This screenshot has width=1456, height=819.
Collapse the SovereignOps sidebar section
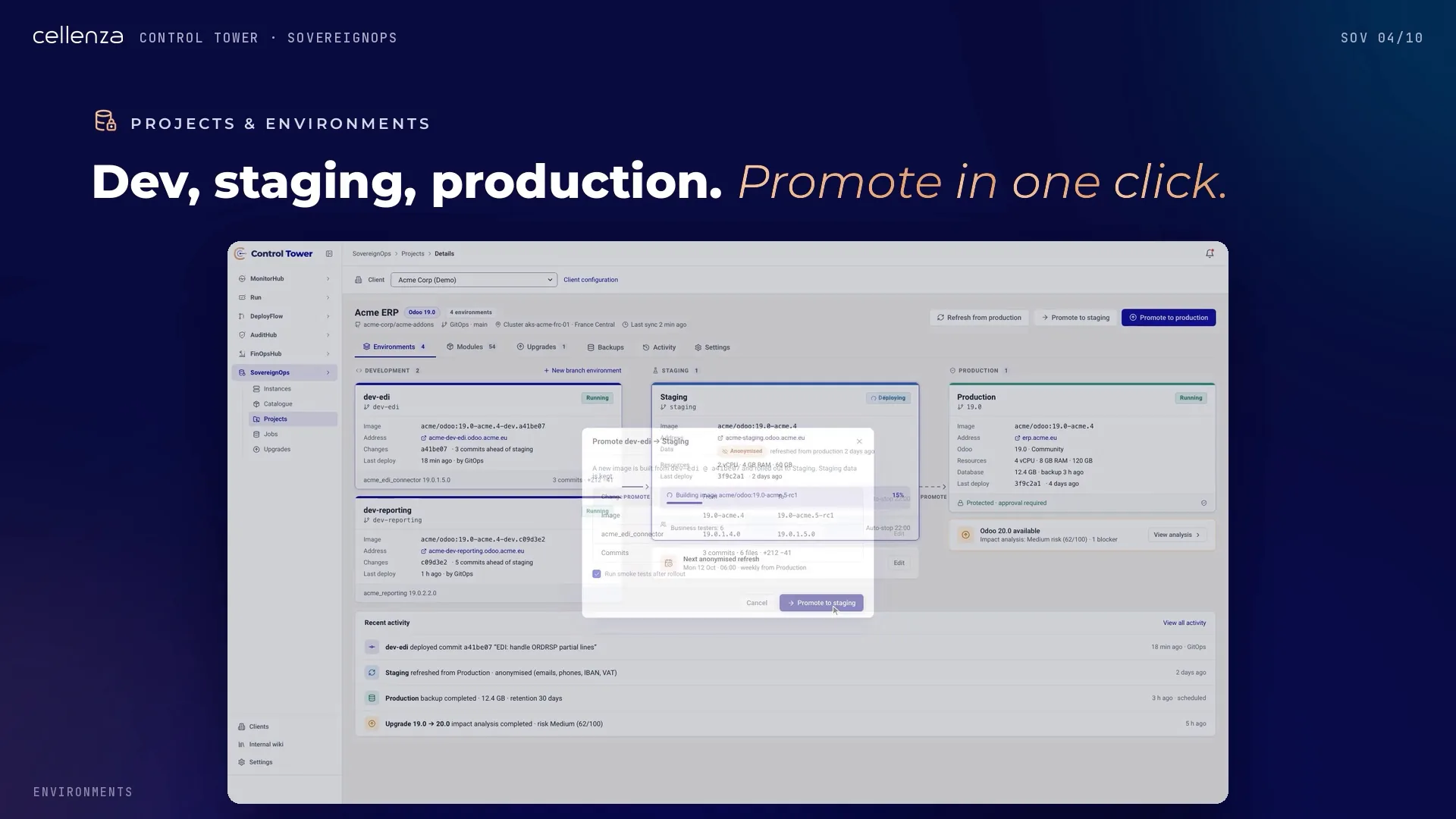[284, 373]
